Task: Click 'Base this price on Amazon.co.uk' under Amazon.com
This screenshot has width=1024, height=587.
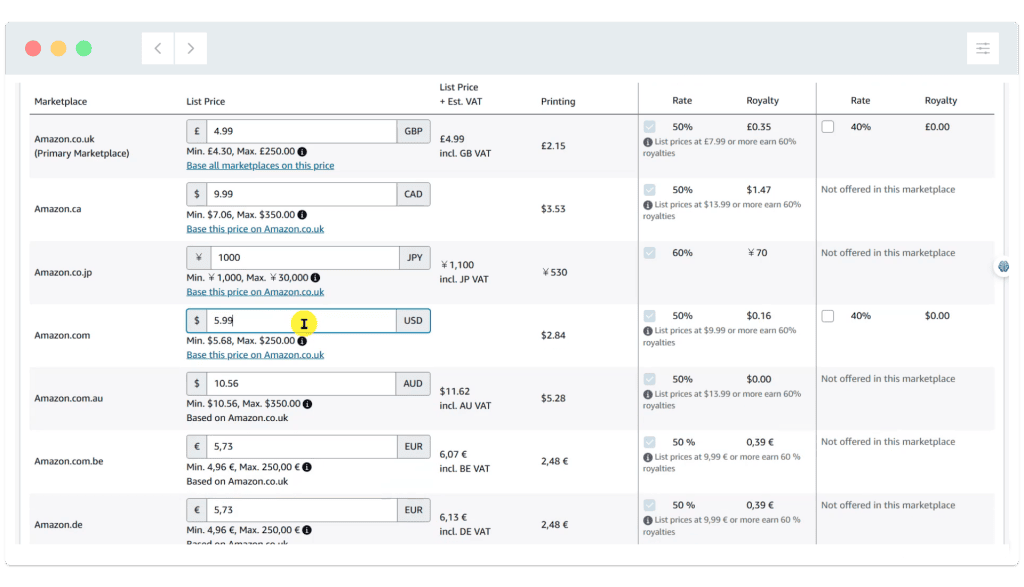Action: coord(255,355)
